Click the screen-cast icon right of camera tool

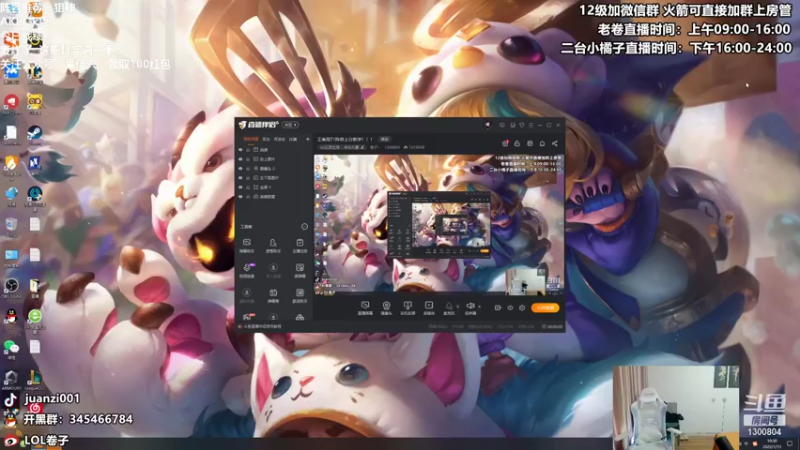pyautogui.click(x=408, y=307)
